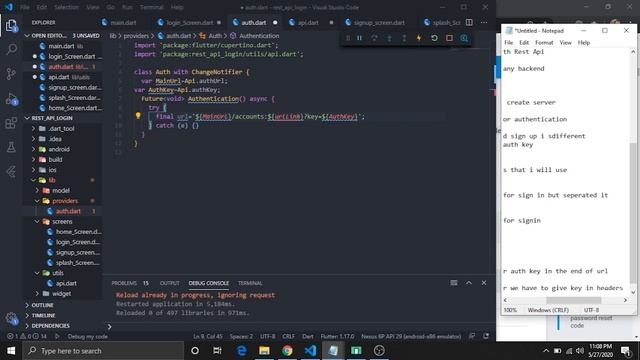Screen dimensions: 640x360
Task: Collapse the Open Editors section
Action: click(27, 36)
